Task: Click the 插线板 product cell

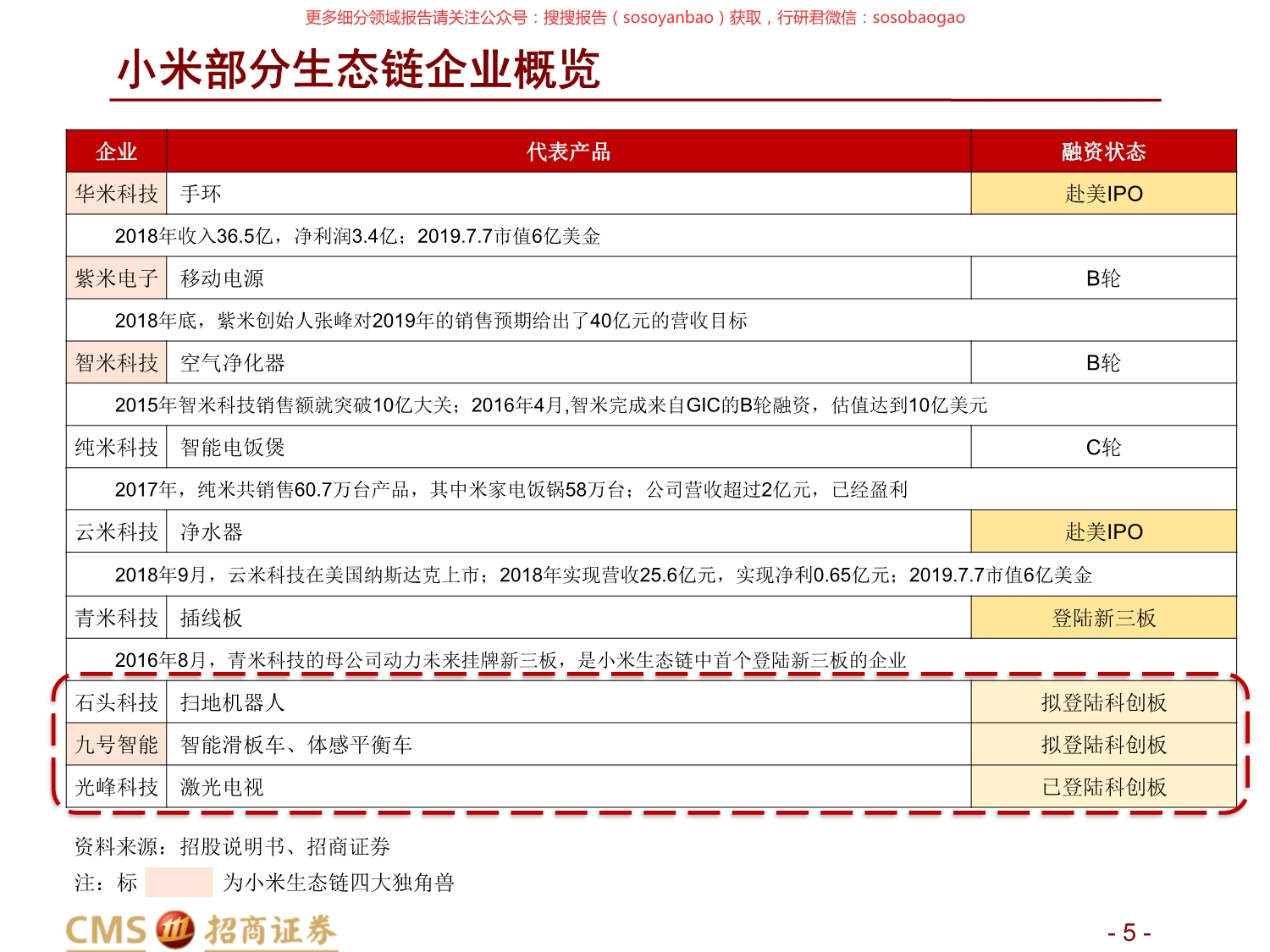Action: pyautogui.click(x=569, y=618)
